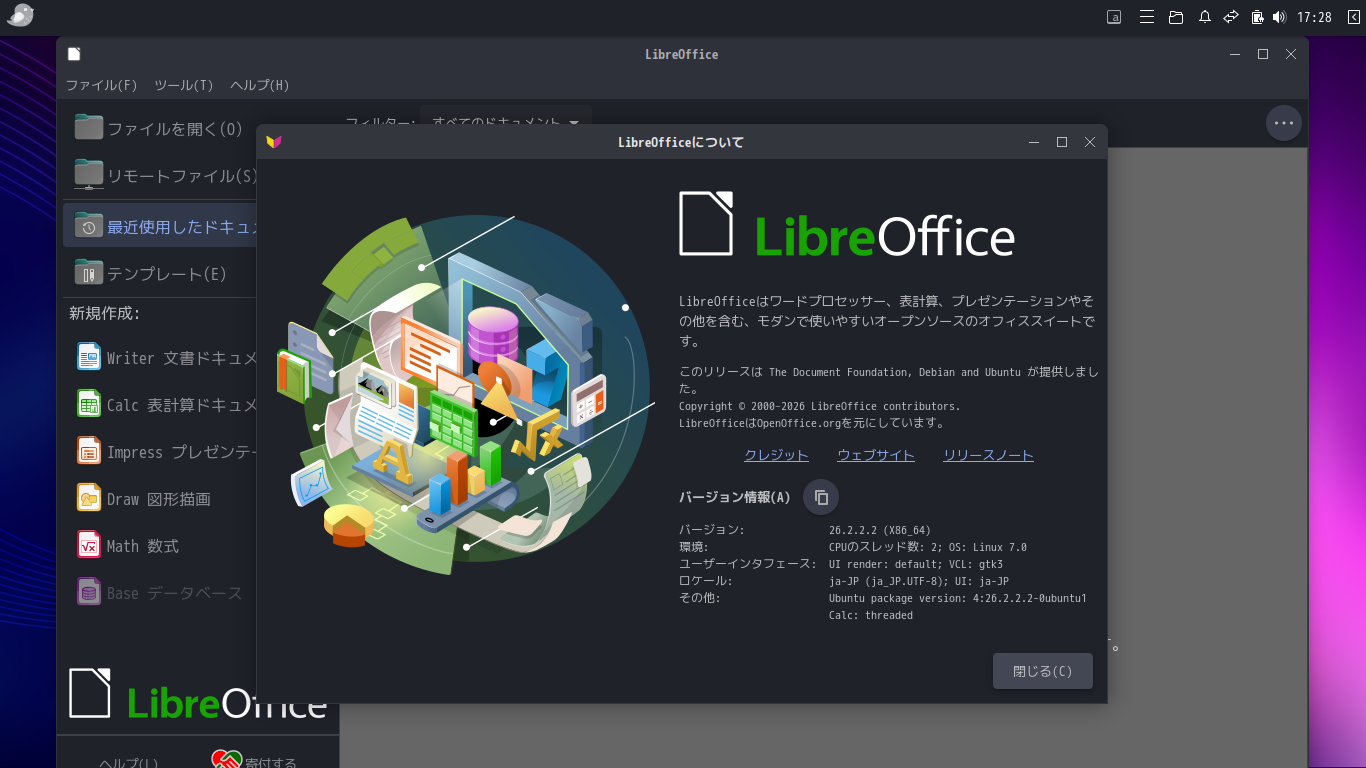
Task: Click the テンプレート(E) button
Action: (x=160, y=273)
